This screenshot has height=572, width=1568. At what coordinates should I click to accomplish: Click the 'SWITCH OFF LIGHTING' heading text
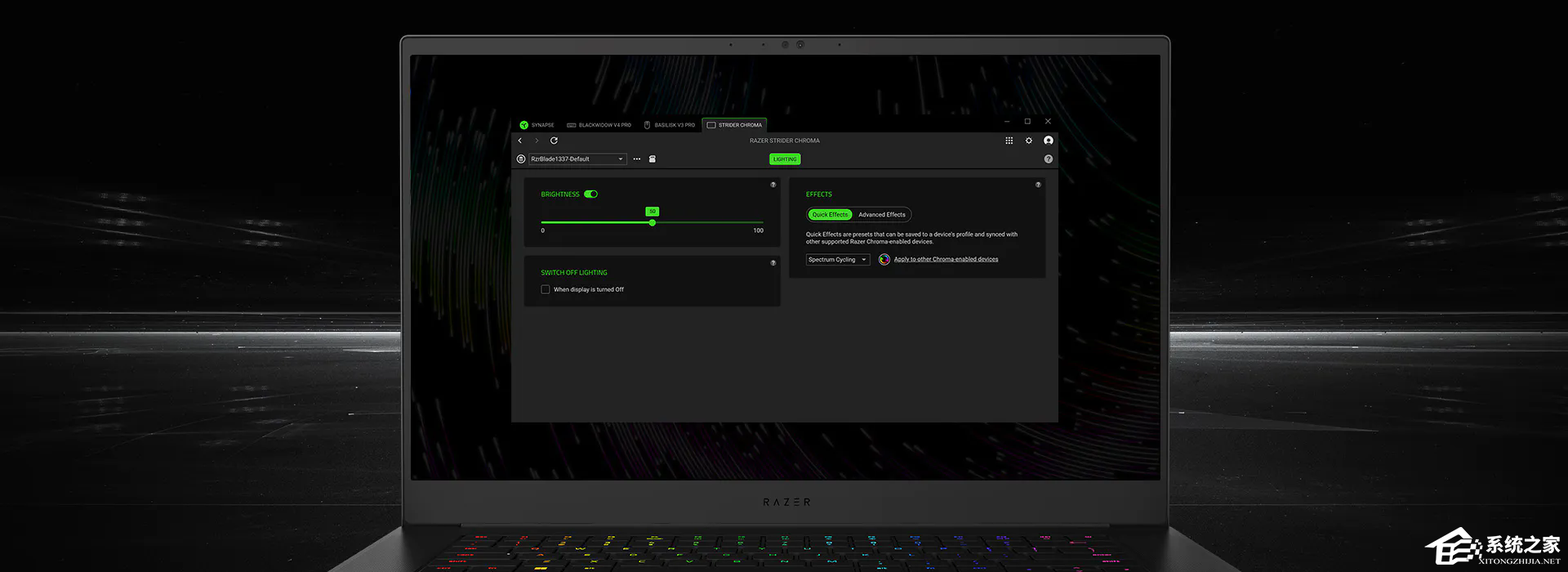click(x=574, y=273)
